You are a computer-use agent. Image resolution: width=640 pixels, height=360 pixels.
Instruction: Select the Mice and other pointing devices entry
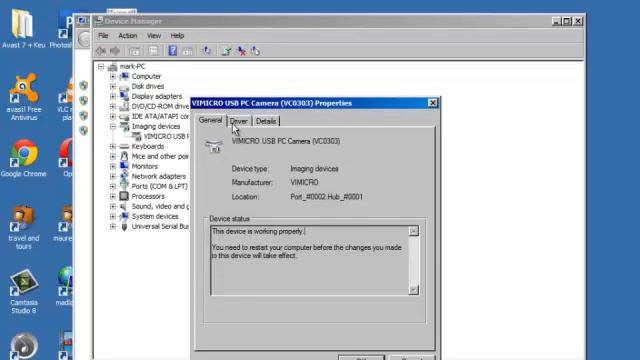(x=160, y=156)
